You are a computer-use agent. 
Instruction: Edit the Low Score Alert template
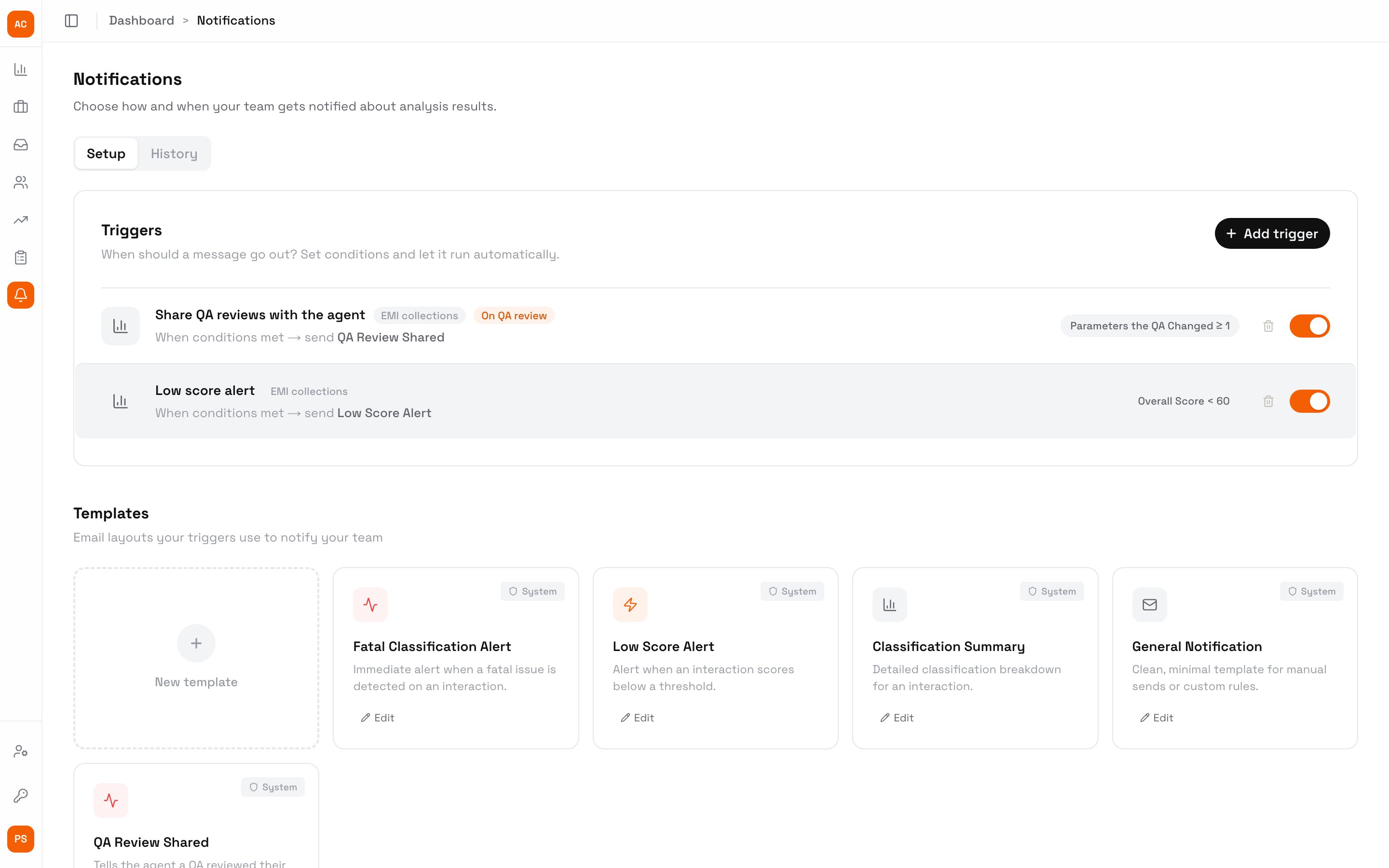coord(637,718)
